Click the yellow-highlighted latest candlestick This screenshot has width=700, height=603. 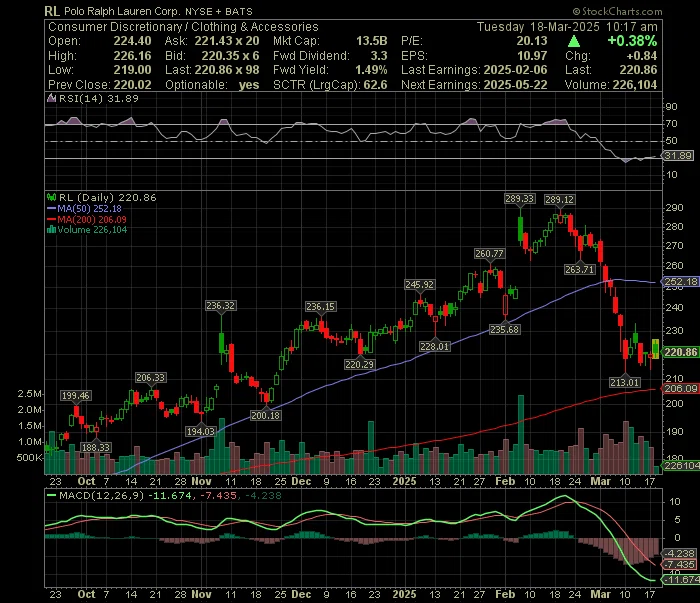pos(655,349)
